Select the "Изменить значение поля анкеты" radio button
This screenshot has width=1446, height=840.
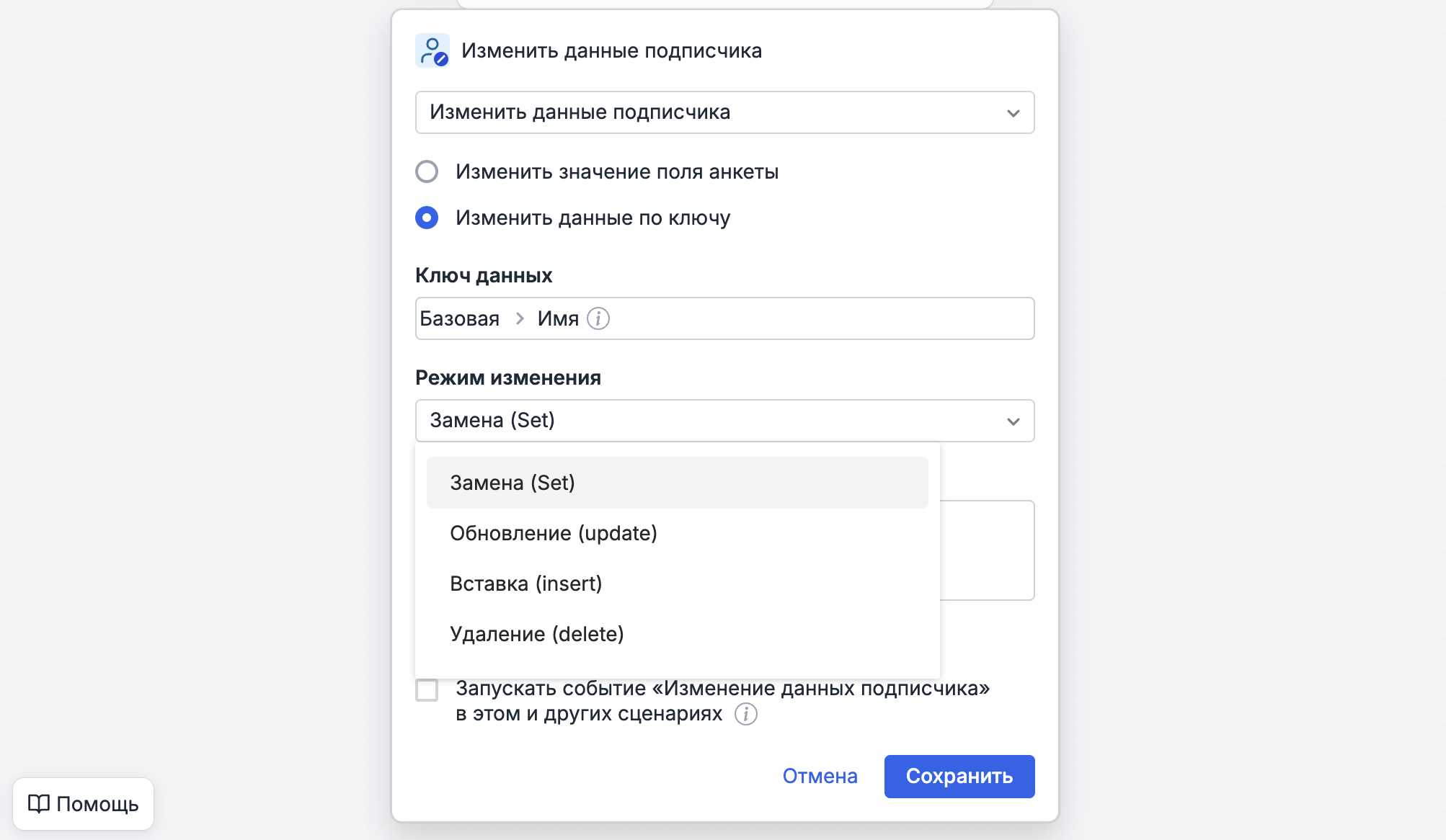click(x=427, y=172)
